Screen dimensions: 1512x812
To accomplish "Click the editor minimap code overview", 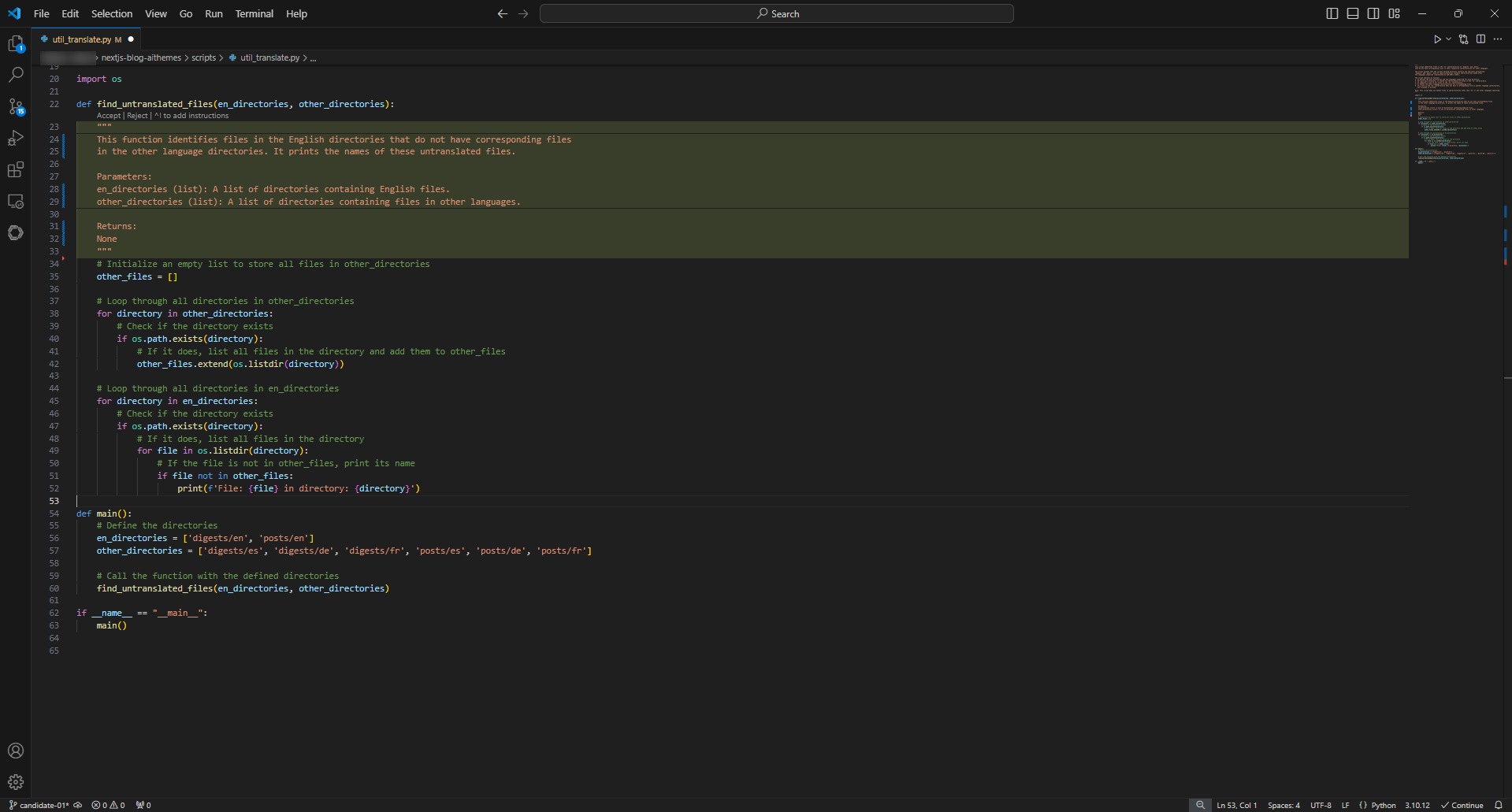I will tap(1456, 114).
